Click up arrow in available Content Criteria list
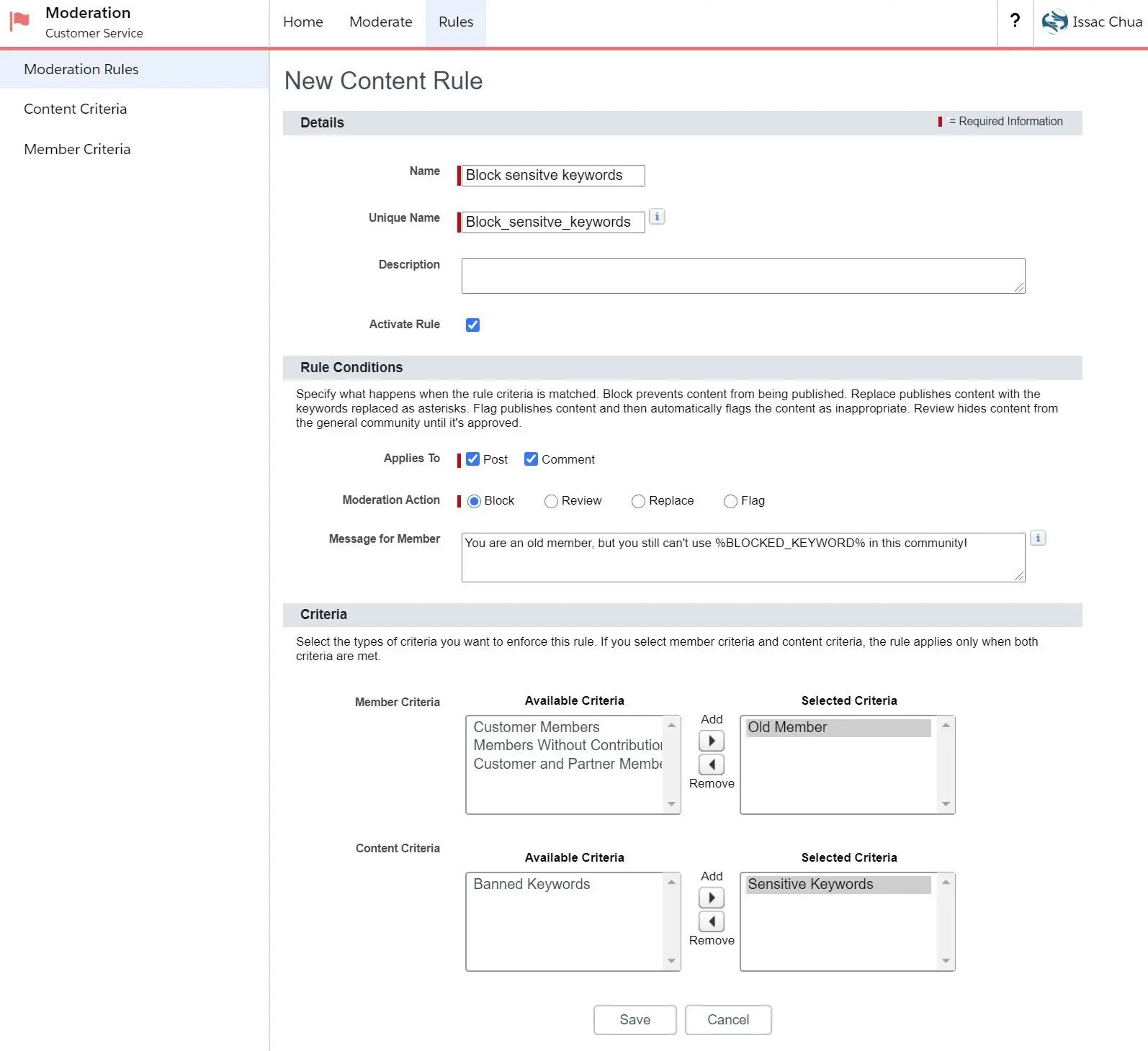The height and width of the screenshot is (1051, 1148). (671, 883)
